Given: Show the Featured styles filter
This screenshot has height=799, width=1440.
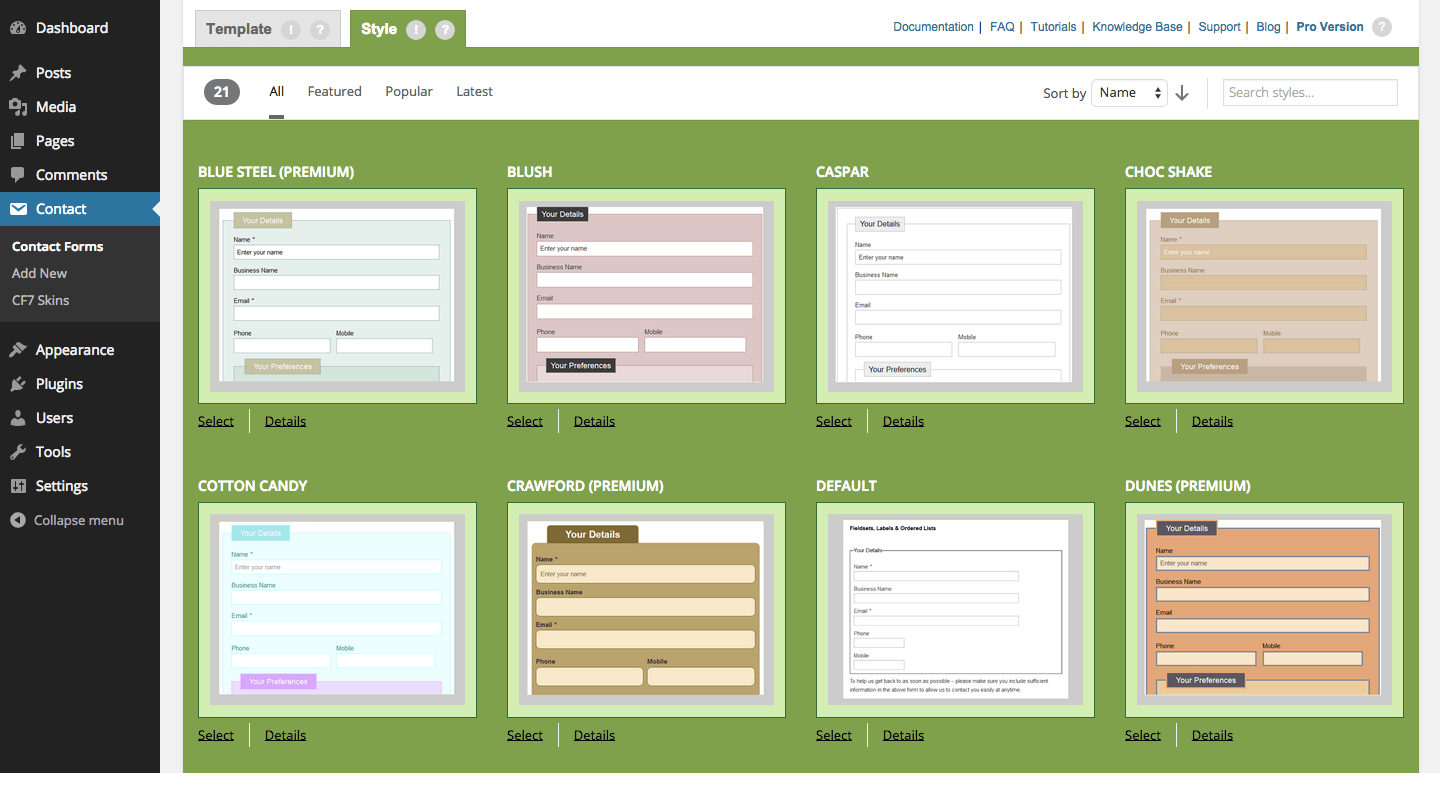Looking at the screenshot, I should tap(334, 91).
